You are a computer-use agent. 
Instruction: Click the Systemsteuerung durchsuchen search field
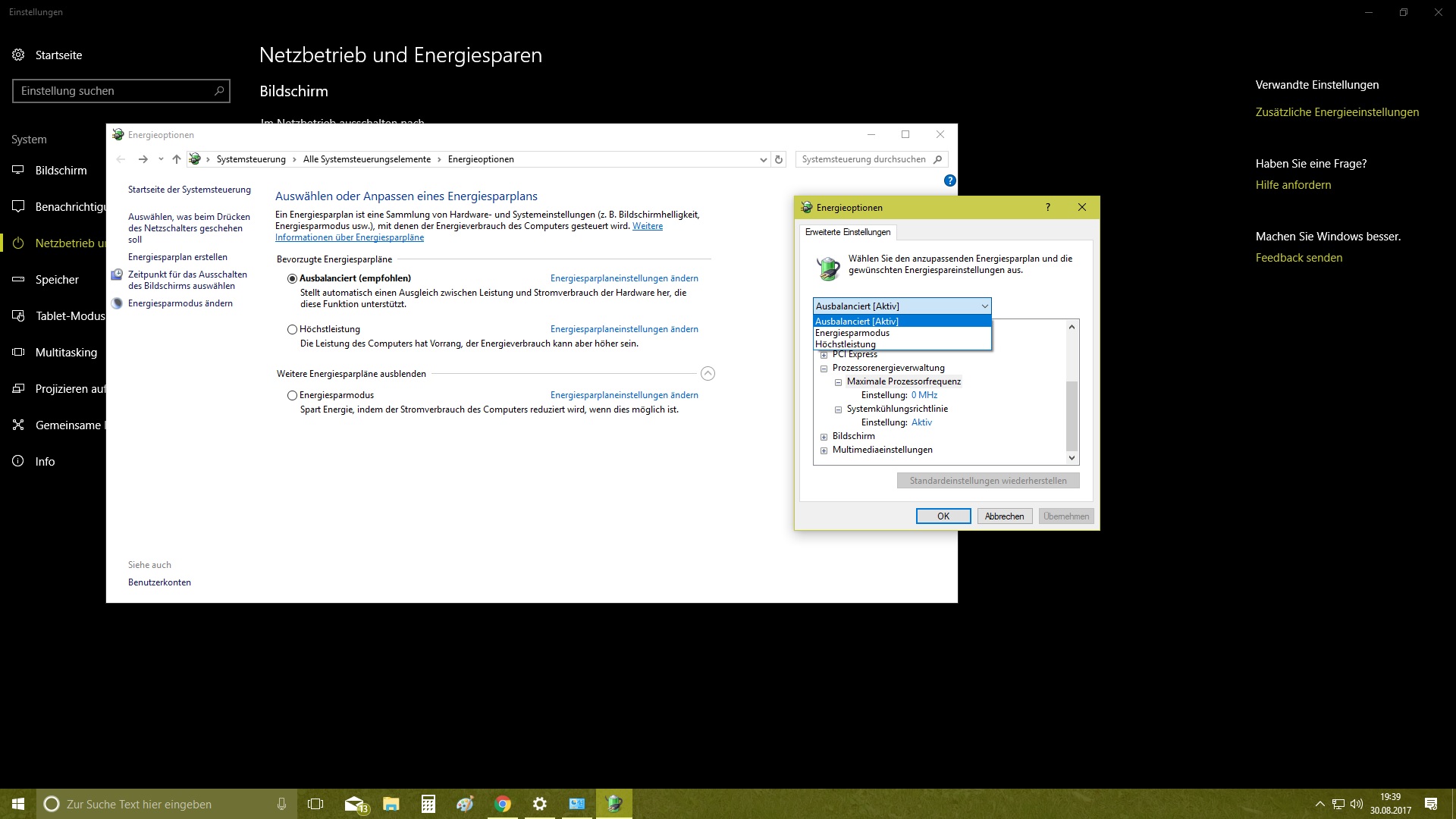864,159
